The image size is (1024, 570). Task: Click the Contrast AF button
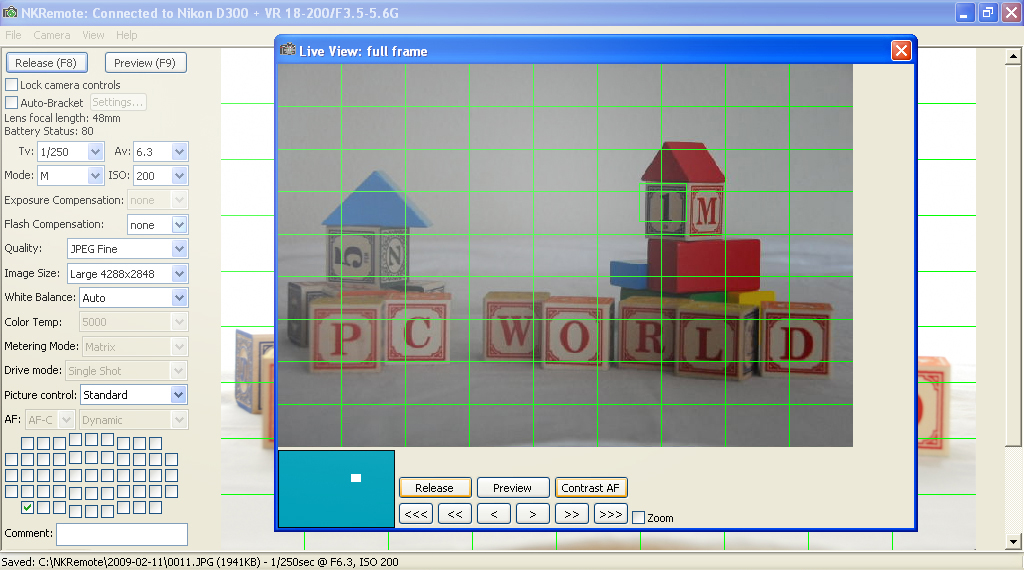[x=590, y=488]
